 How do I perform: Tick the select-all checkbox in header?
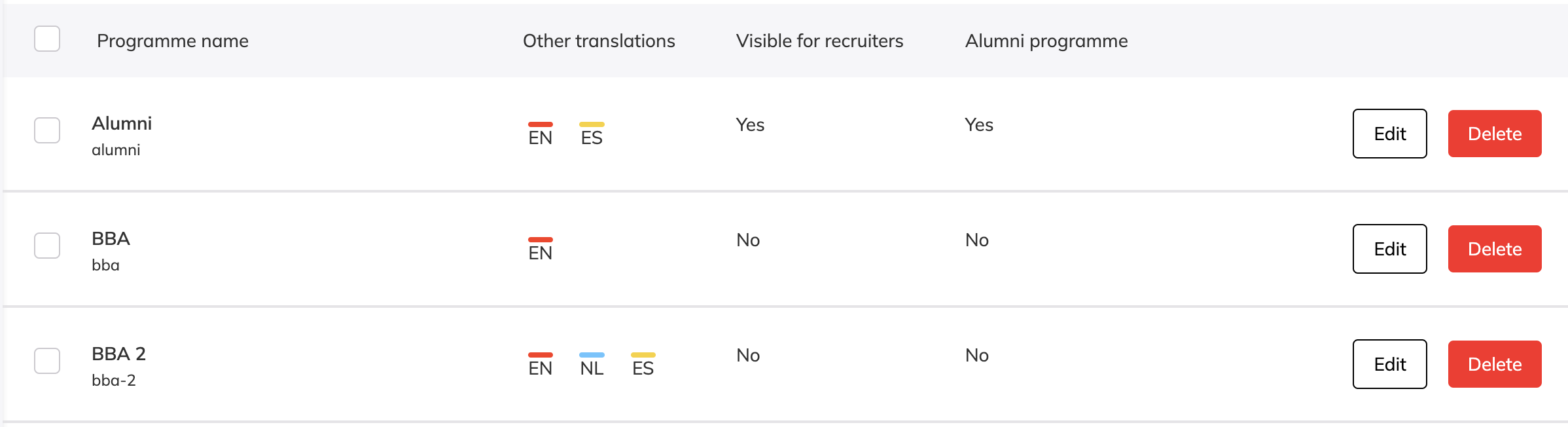click(47, 39)
